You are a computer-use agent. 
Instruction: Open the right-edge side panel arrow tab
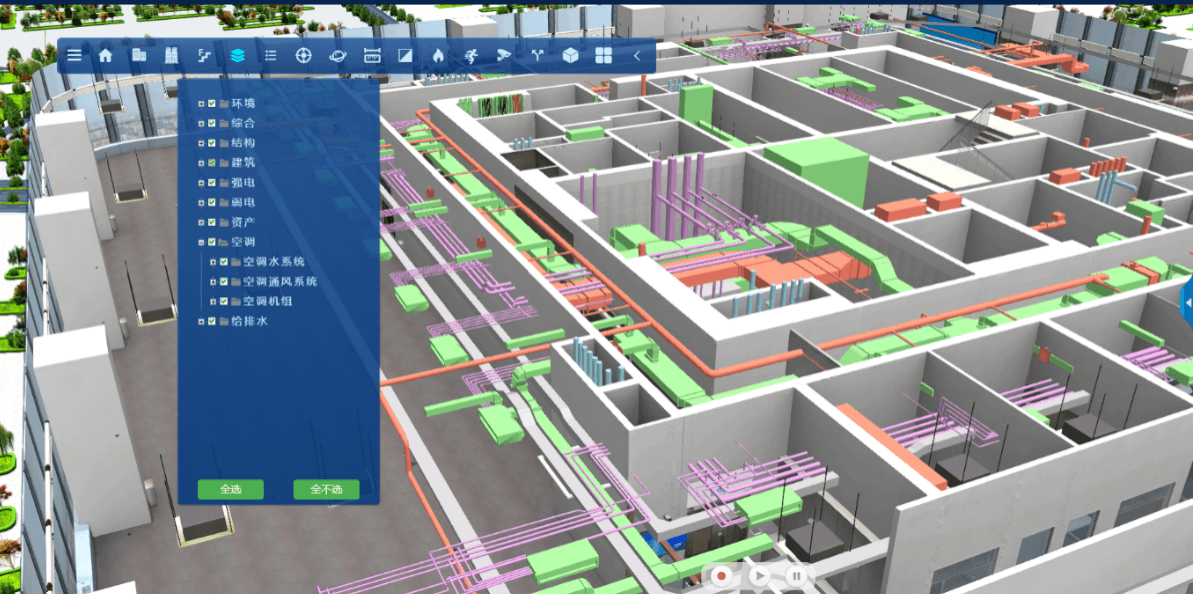coord(1187,302)
